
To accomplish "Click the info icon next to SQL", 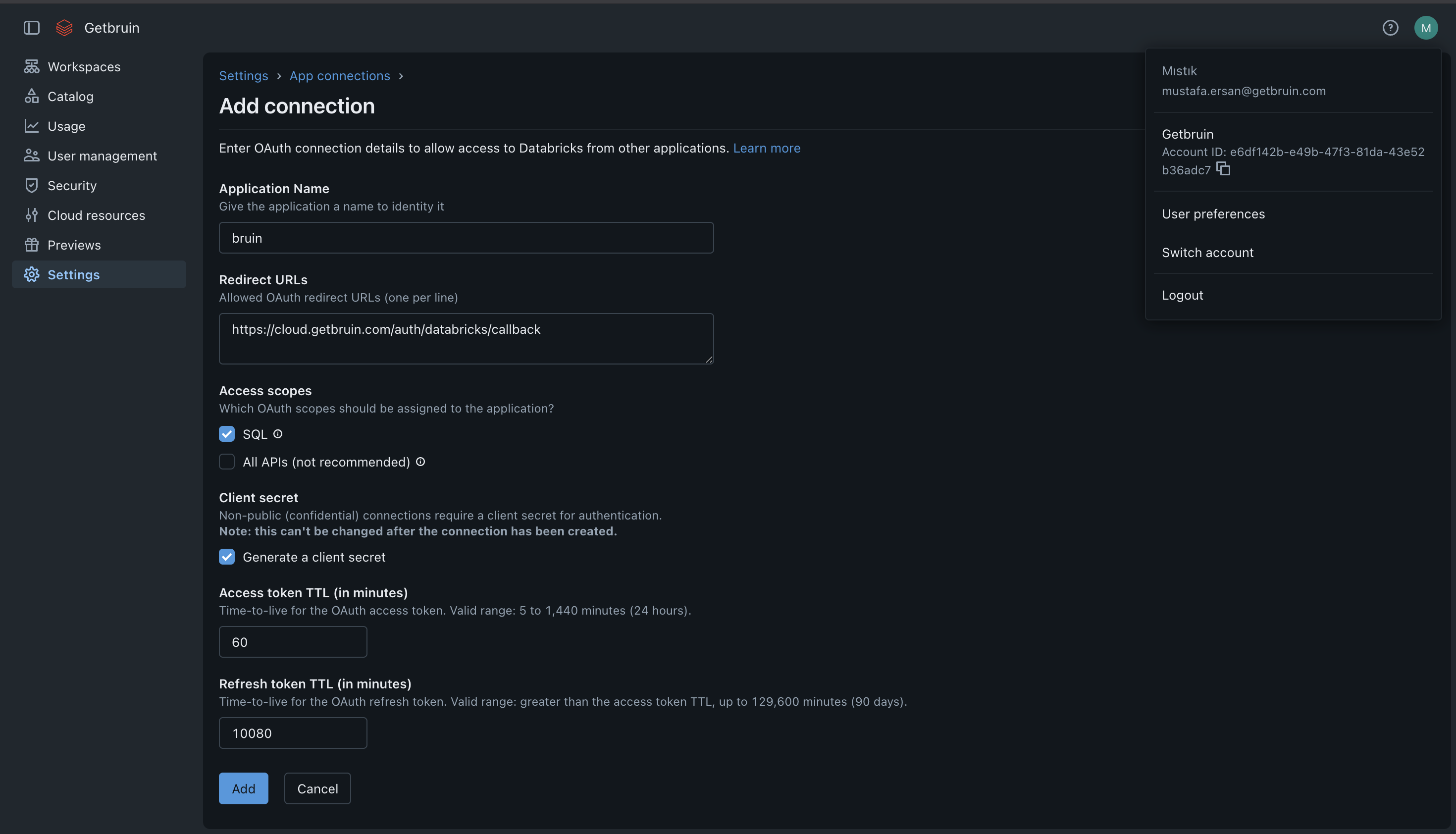I will 278,434.
